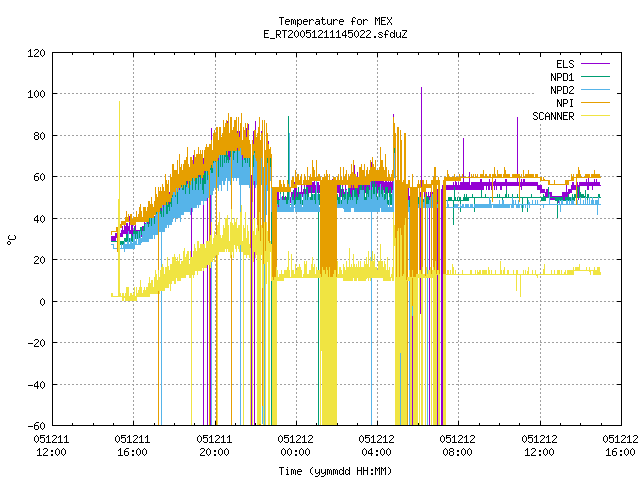Click the x-axis tick label 051212 00:00
The image size is (640, 480).
(296, 446)
